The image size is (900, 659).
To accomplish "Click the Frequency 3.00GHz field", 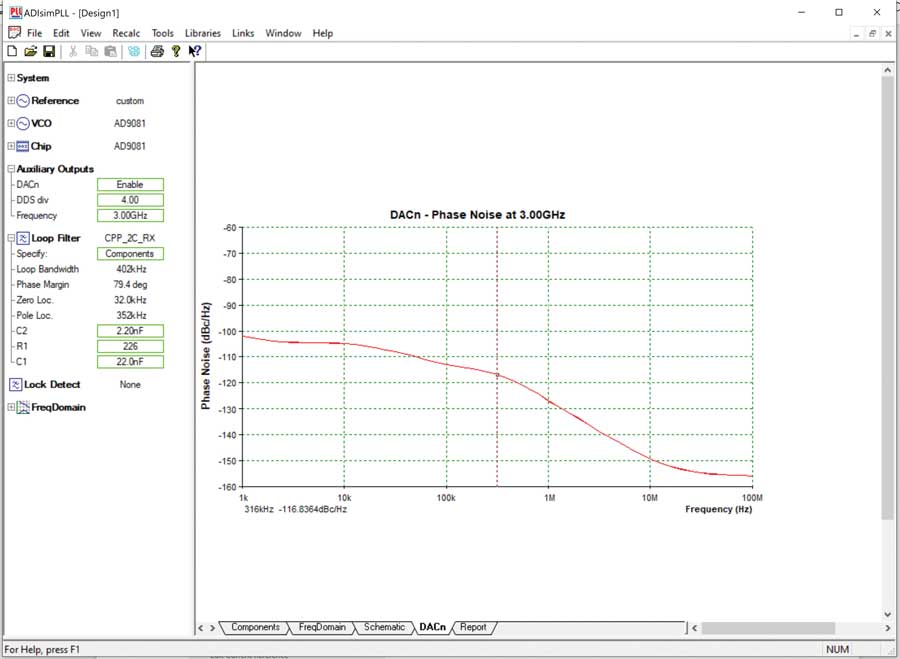I will [x=130, y=215].
